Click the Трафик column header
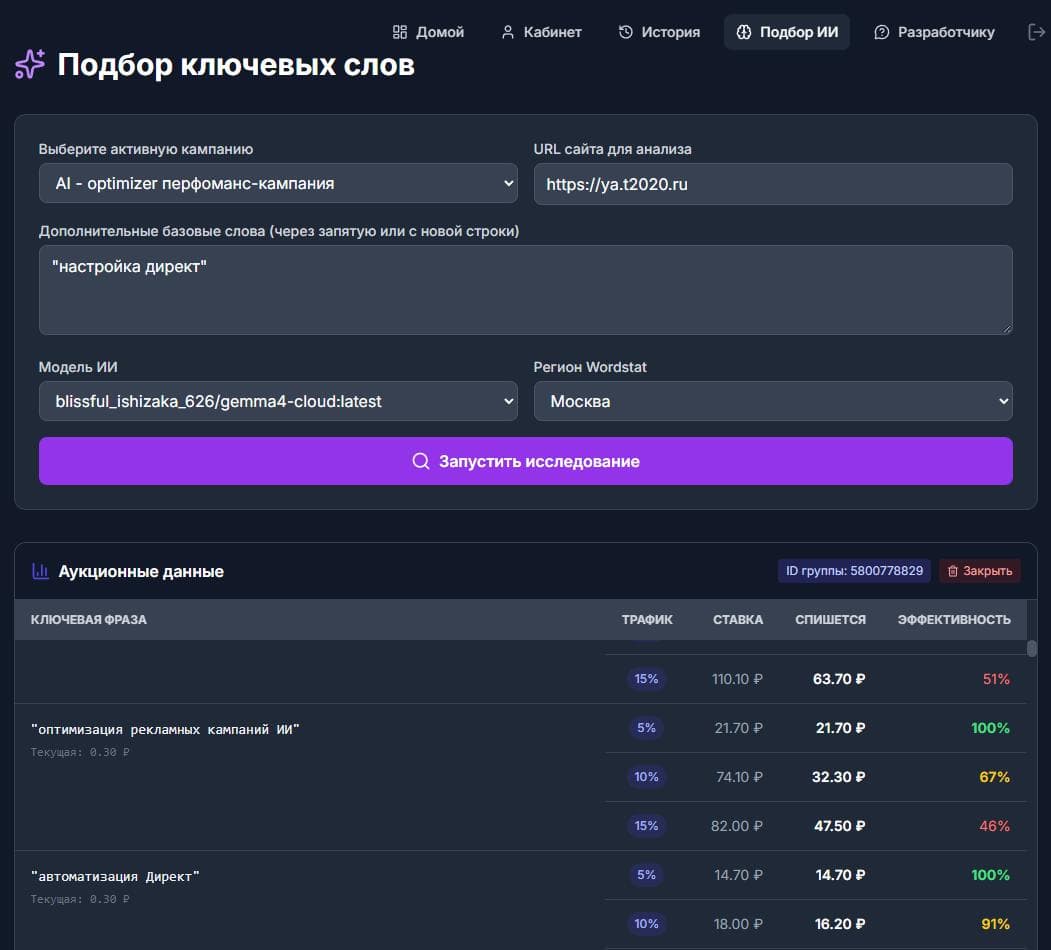 (647, 619)
